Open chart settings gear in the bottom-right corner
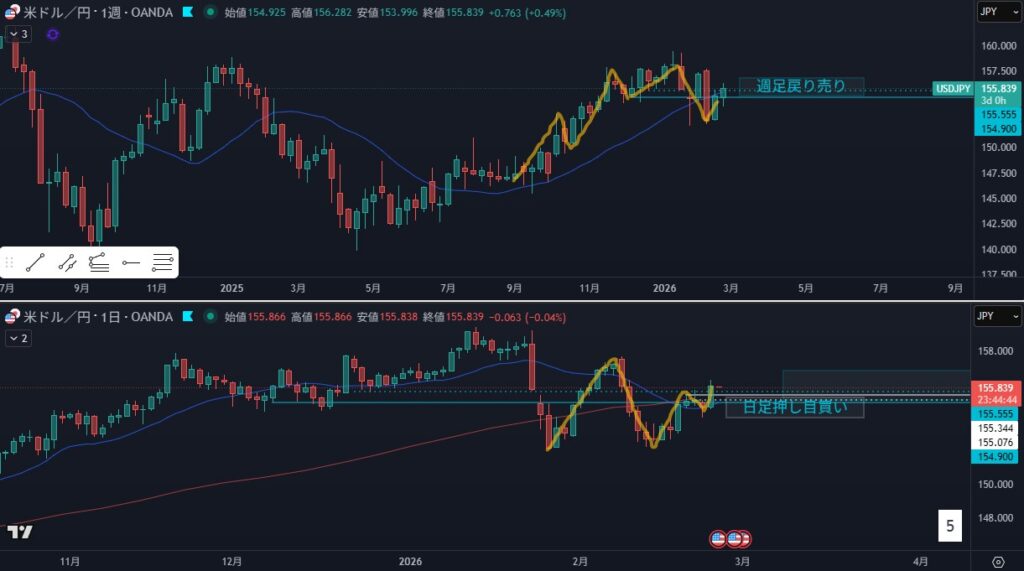This screenshot has width=1024, height=571. [x=998, y=561]
